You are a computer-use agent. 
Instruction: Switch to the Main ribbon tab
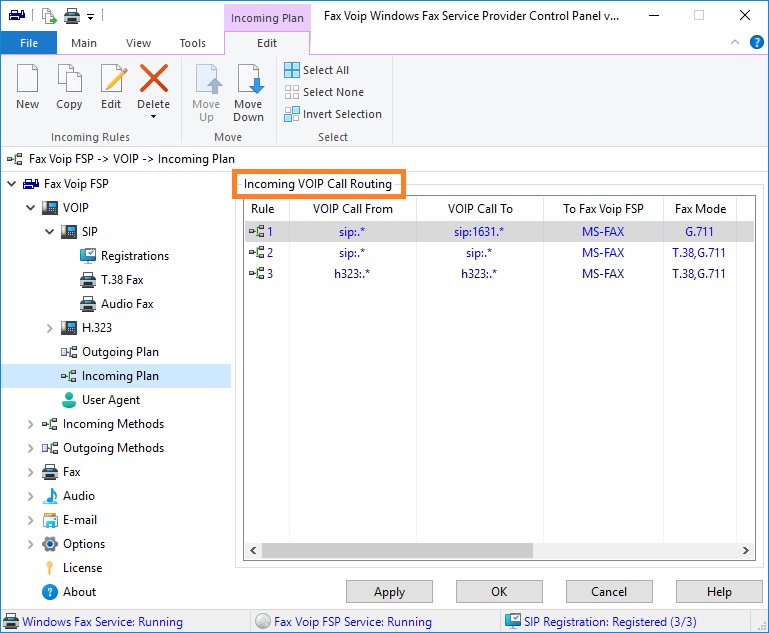[84, 43]
